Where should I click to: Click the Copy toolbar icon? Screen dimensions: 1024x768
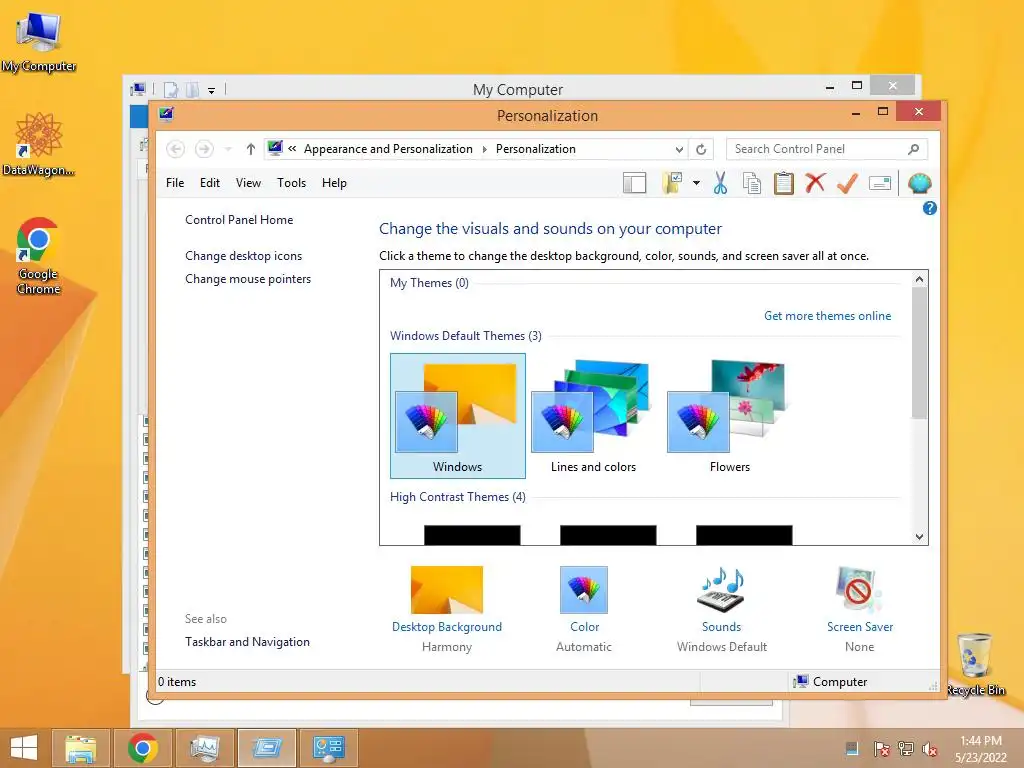752,184
